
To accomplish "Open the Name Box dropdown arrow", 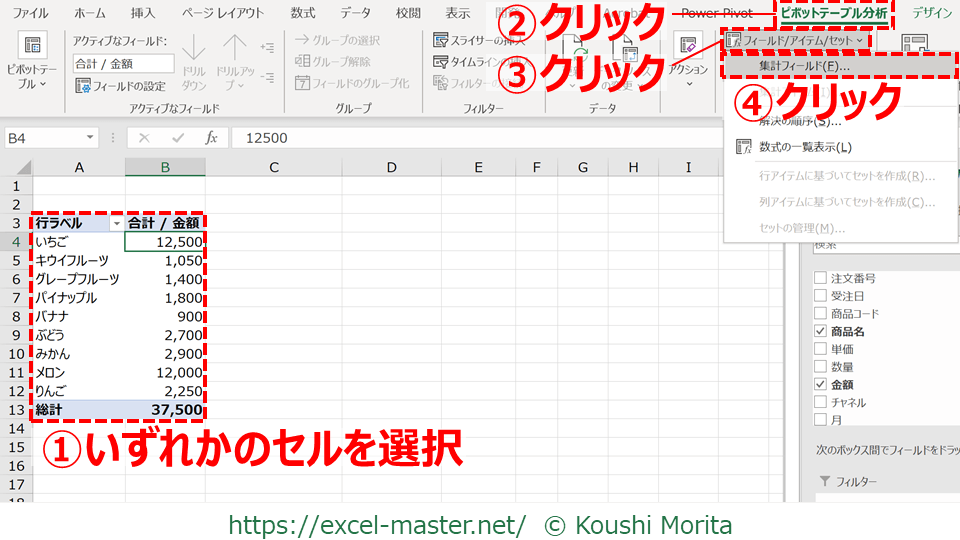I will coord(91,138).
